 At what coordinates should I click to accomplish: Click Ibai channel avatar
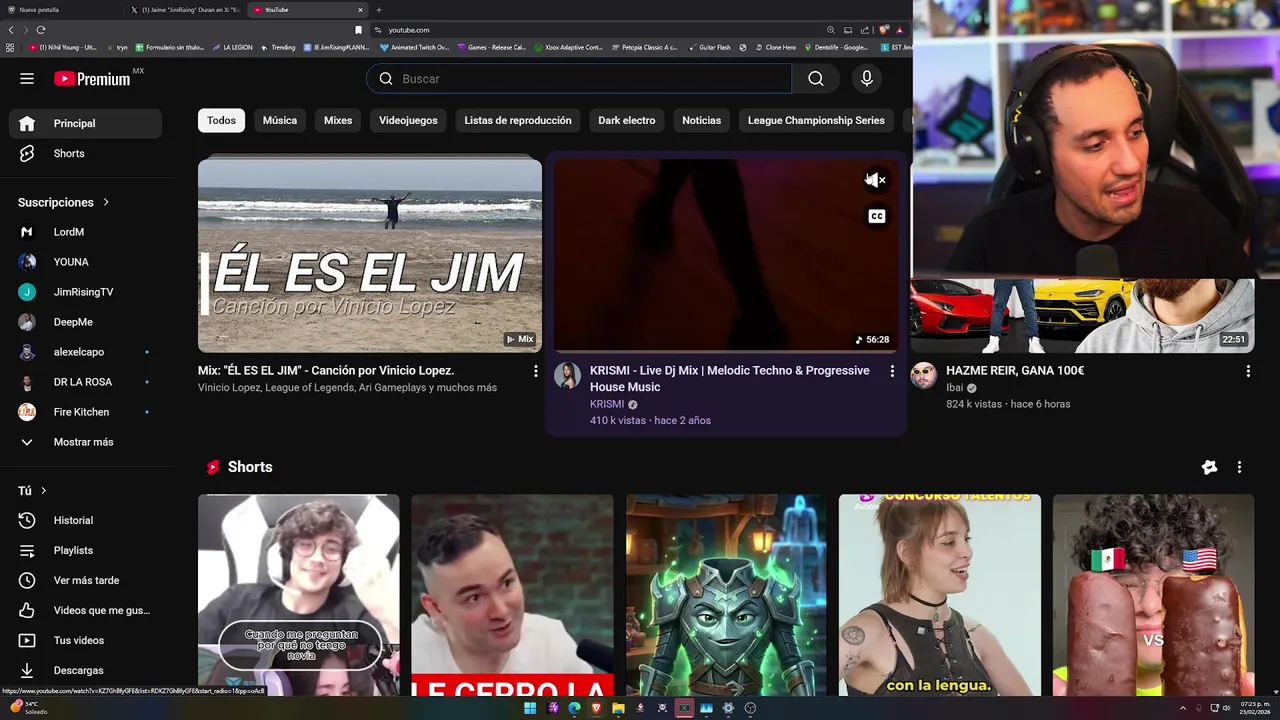point(923,375)
